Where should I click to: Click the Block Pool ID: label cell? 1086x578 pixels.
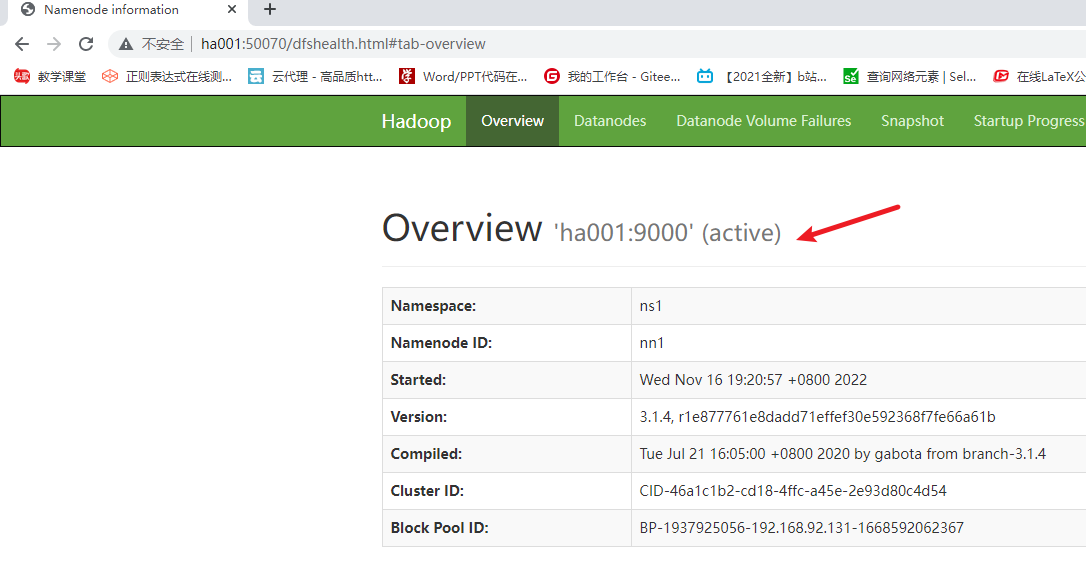coord(507,528)
